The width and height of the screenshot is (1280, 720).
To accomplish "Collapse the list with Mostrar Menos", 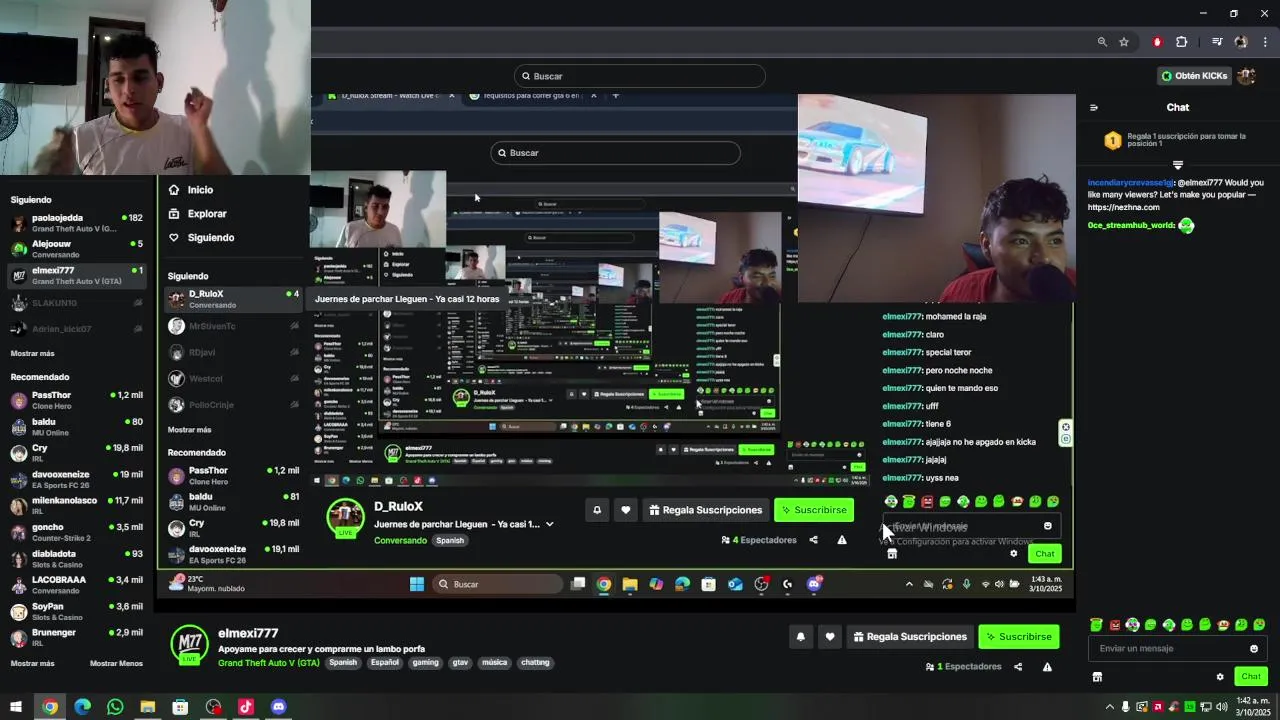I will [116, 663].
